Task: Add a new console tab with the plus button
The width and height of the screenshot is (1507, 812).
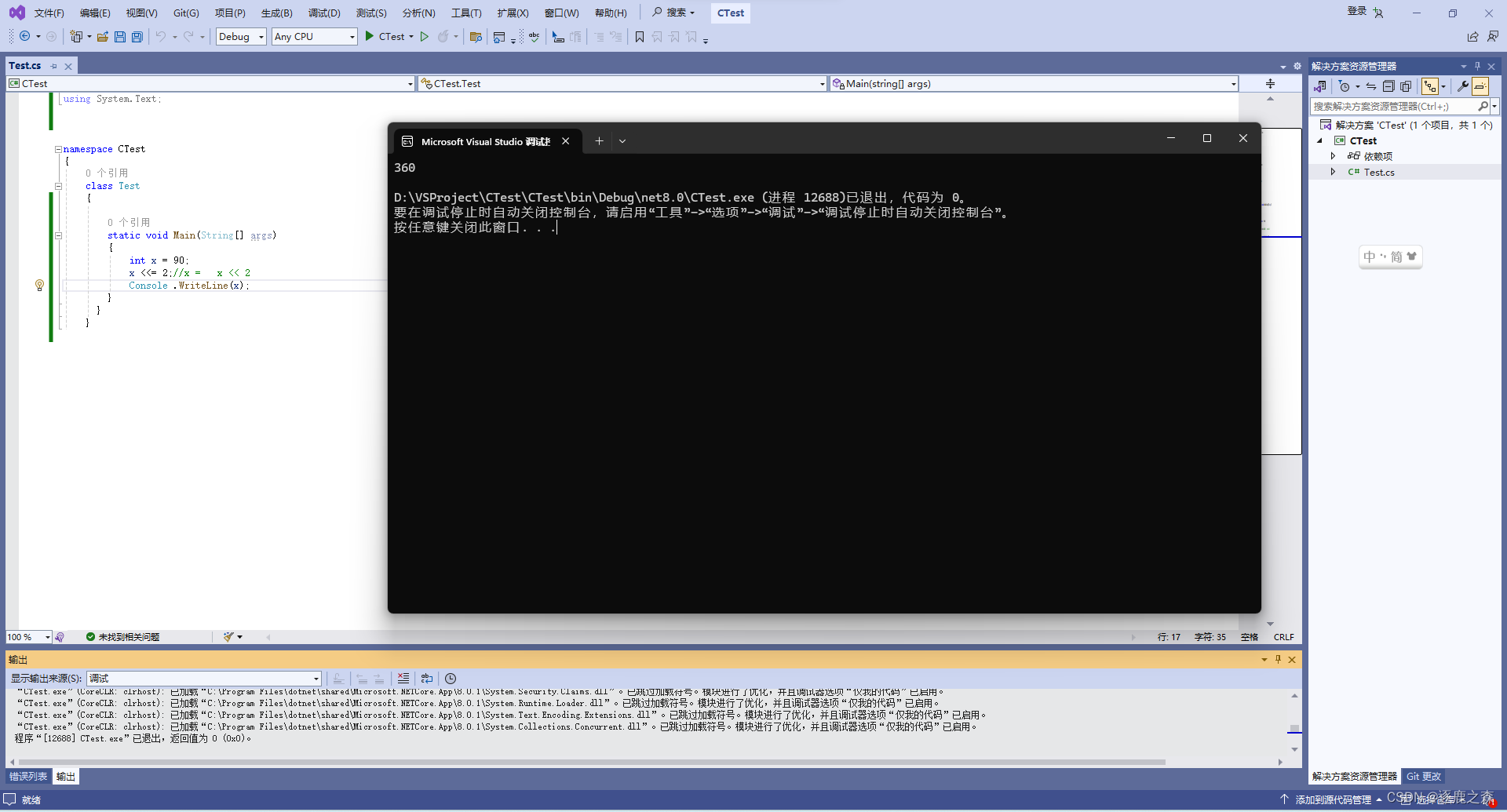Action: click(599, 141)
